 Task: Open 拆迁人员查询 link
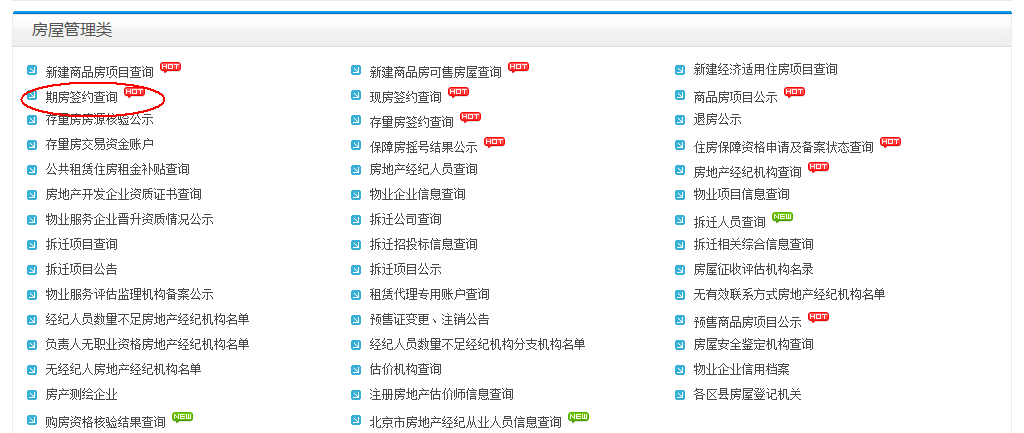(x=729, y=222)
